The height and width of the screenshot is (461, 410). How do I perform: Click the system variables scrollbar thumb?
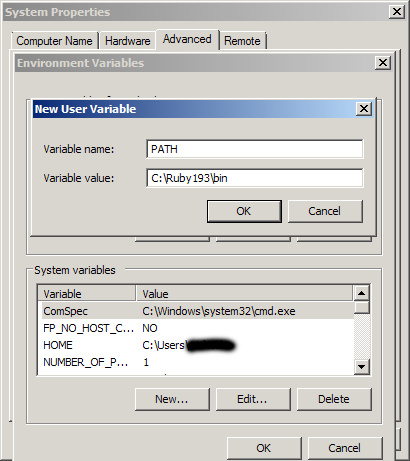361,307
